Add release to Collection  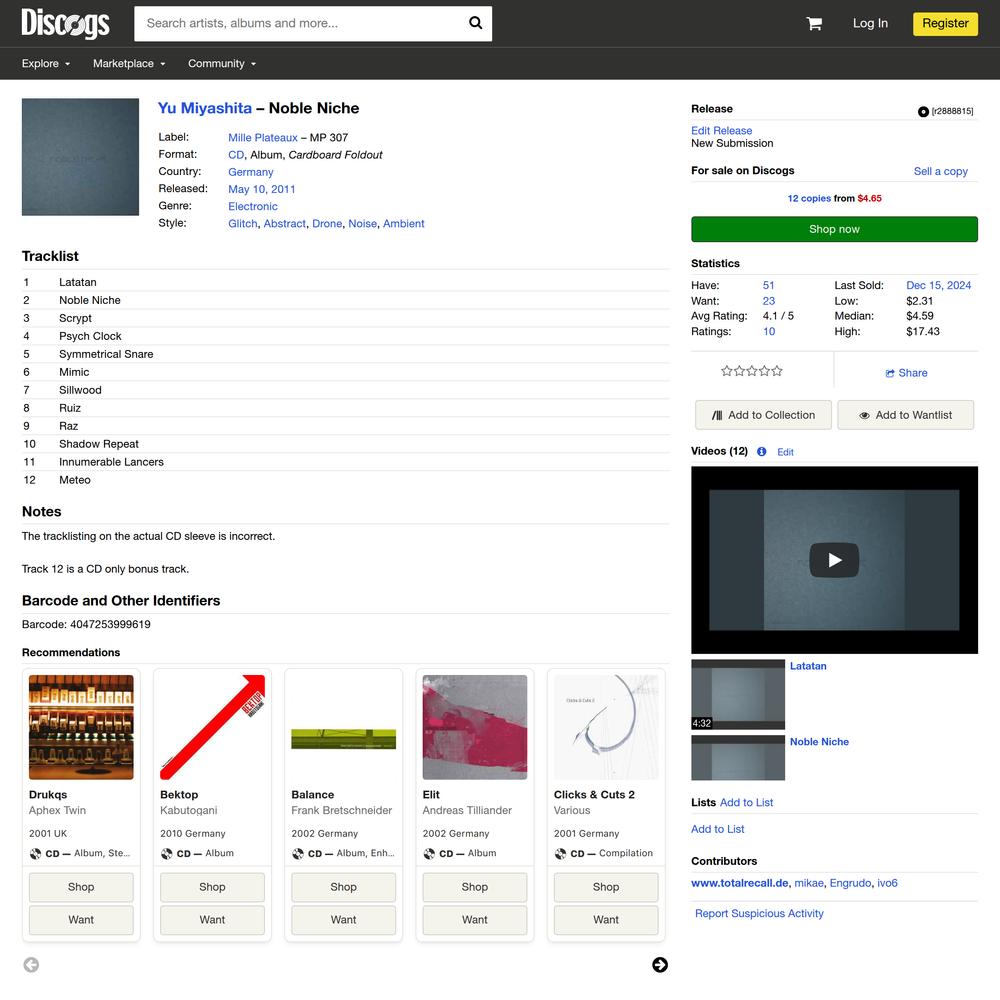point(763,415)
